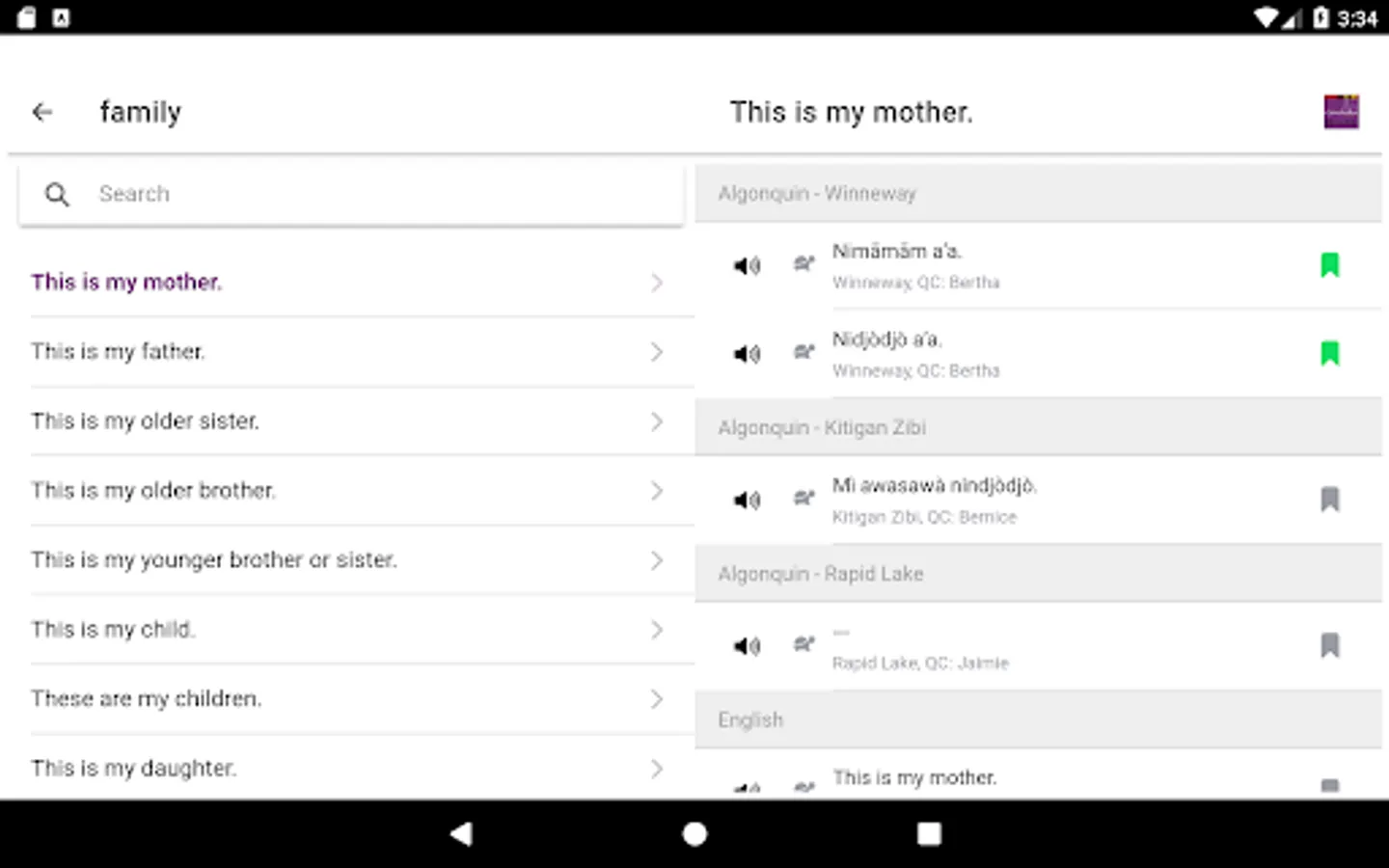Bookmark the Mì awasawà nindjòdjò phrase
1389x868 pixels.
tap(1330, 500)
